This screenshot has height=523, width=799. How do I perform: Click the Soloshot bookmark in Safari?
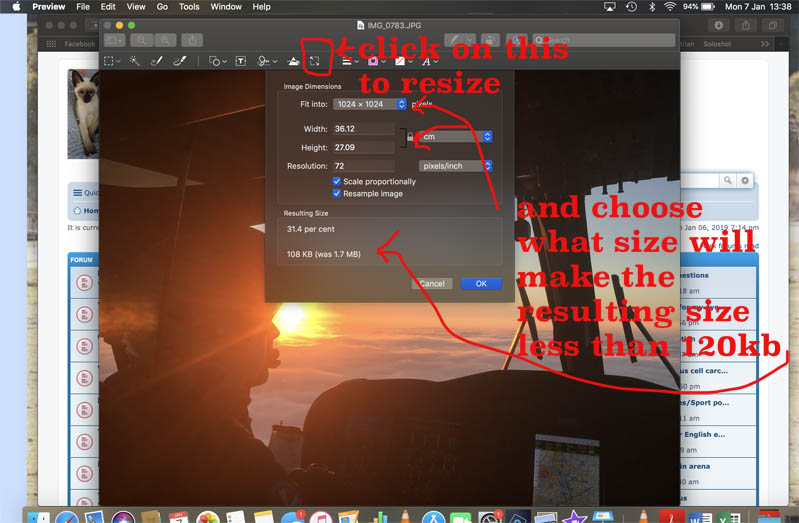pos(717,44)
